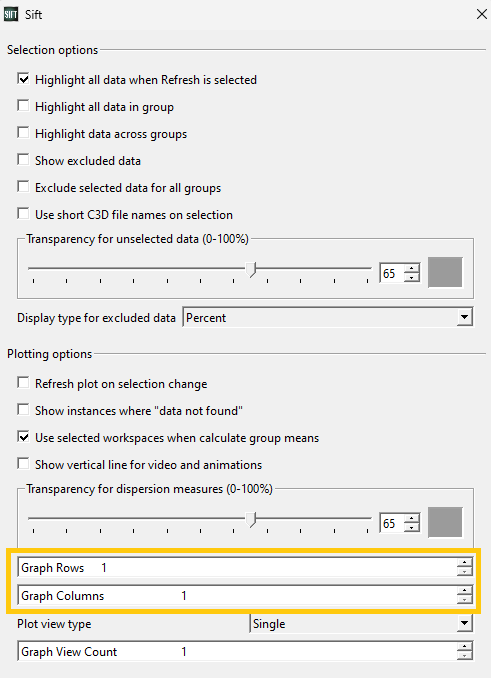Lower dispersion measures transparency spinner value
This screenshot has height=678, width=491.
(x=412, y=528)
